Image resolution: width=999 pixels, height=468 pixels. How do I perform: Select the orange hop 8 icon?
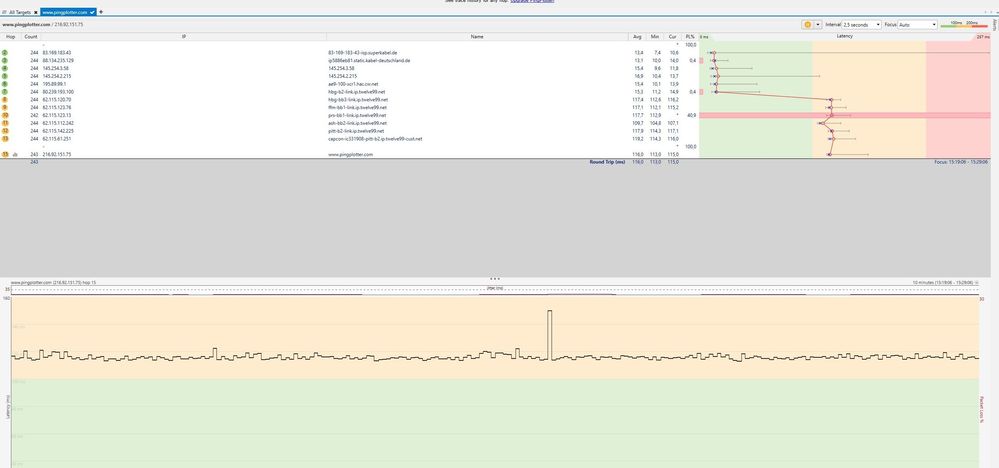(5, 99)
